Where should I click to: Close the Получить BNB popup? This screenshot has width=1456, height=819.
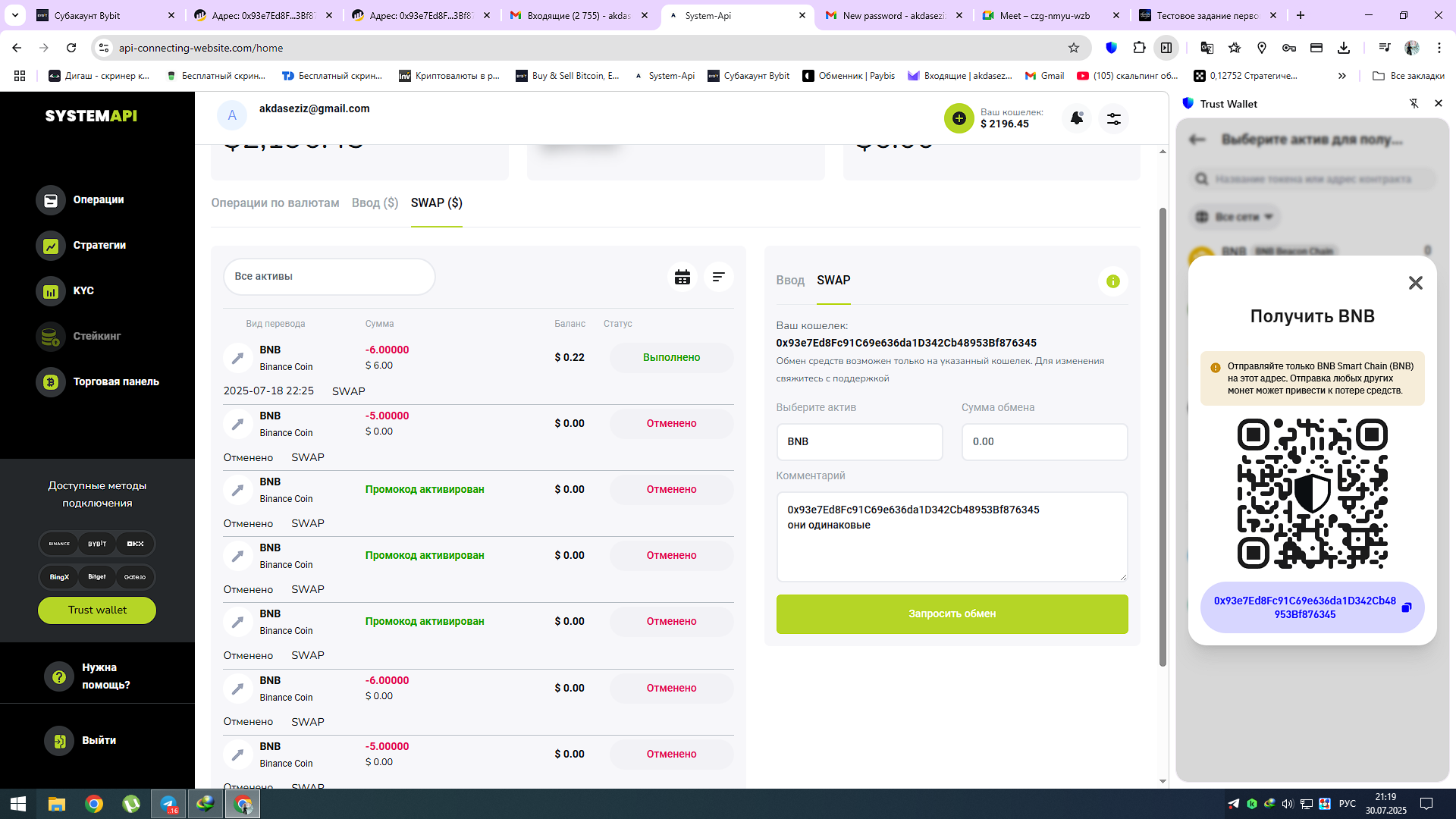pyautogui.click(x=1415, y=283)
